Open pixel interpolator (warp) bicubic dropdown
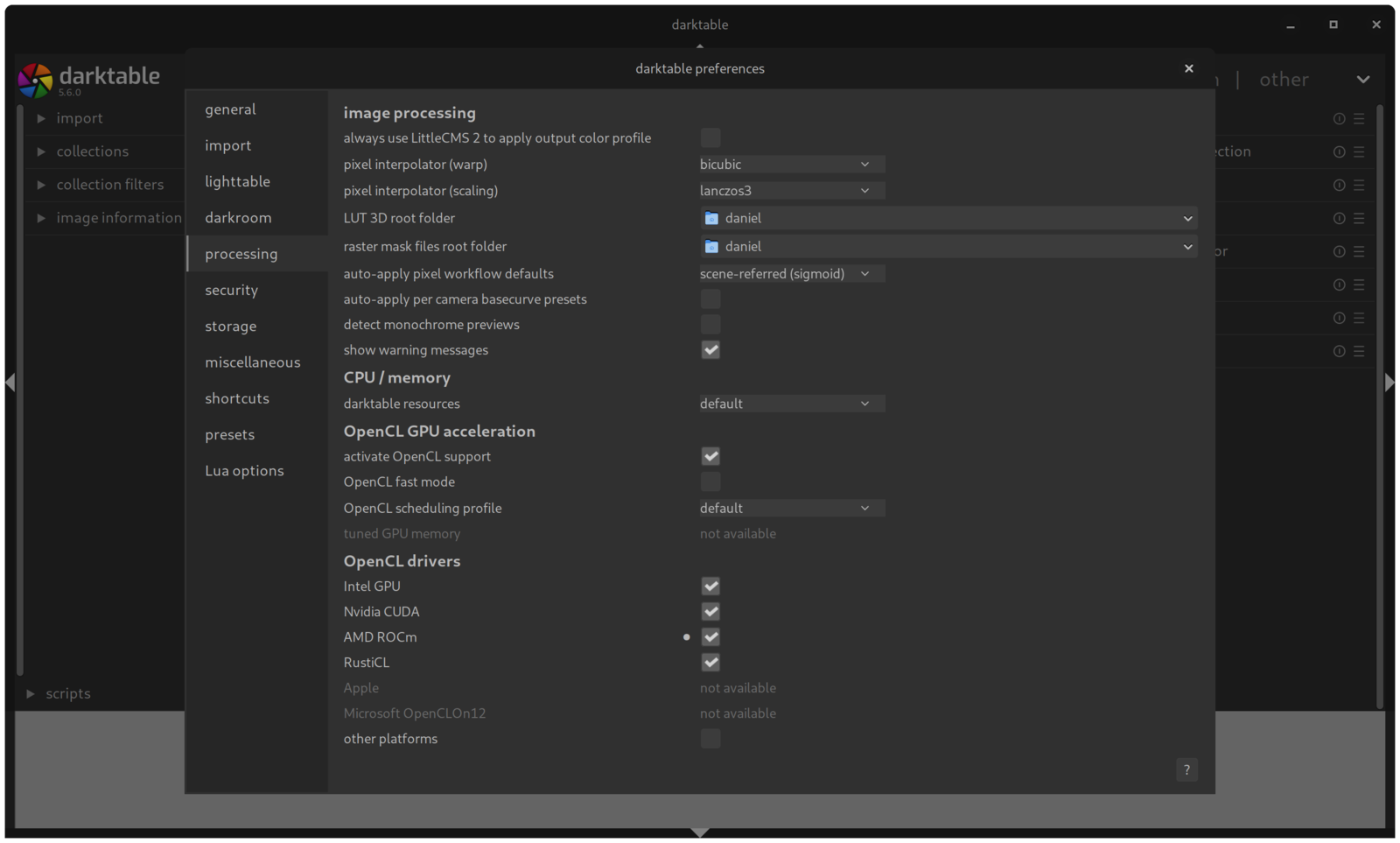Viewport: 1400px width, 843px height. click(792, 165)
